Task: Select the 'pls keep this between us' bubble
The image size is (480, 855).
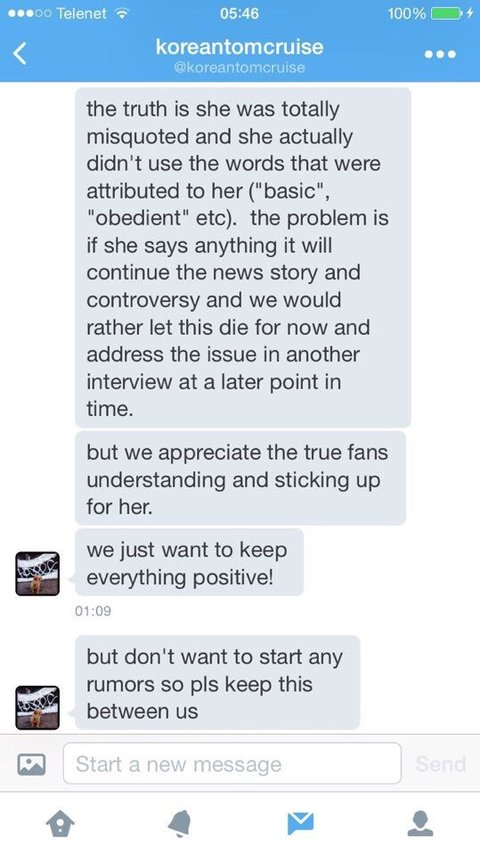Action: [x=218, y=683]
